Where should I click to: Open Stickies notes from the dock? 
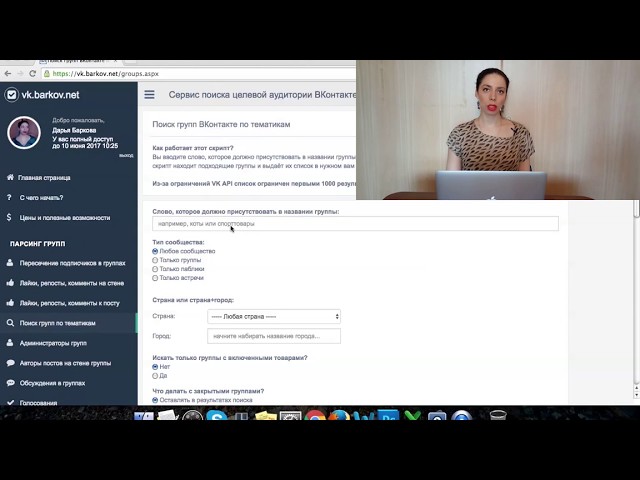pyautogui.click(x=266, y=415)
